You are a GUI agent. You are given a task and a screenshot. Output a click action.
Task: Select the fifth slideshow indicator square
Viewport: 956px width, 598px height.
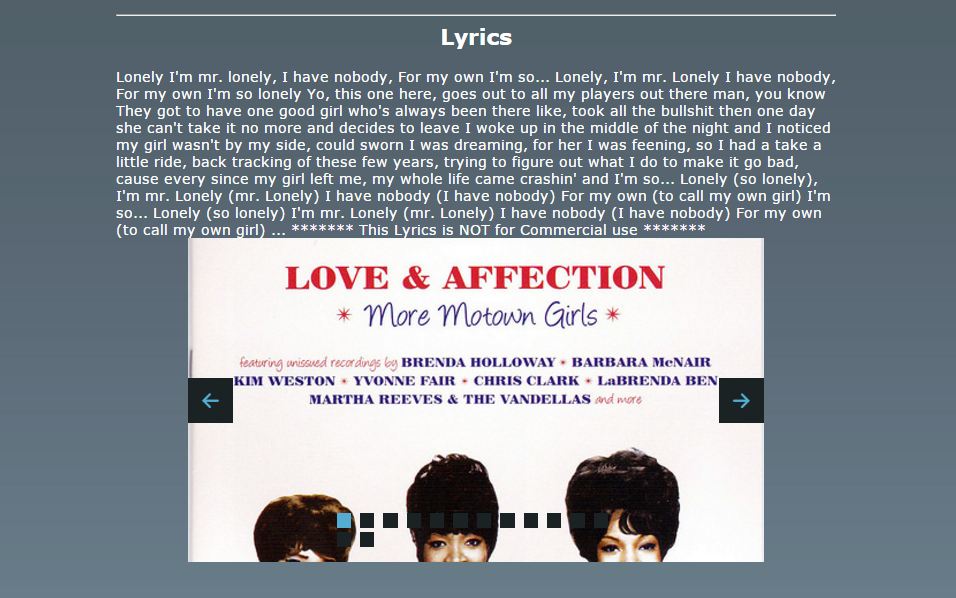437,521
